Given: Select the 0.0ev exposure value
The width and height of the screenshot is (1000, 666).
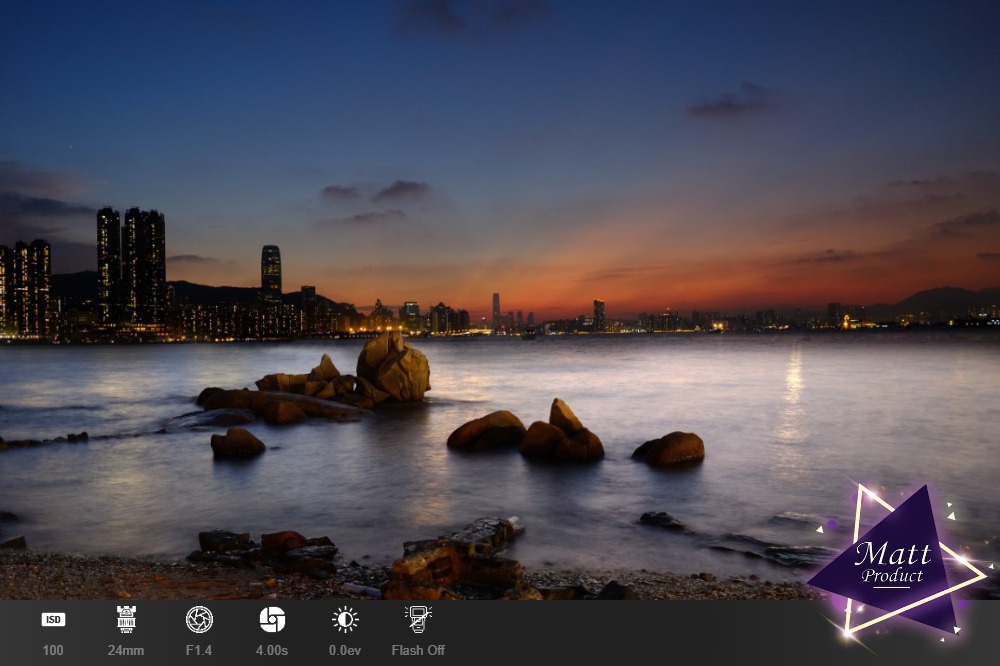Looking at the screenshot, I should 345,650.
